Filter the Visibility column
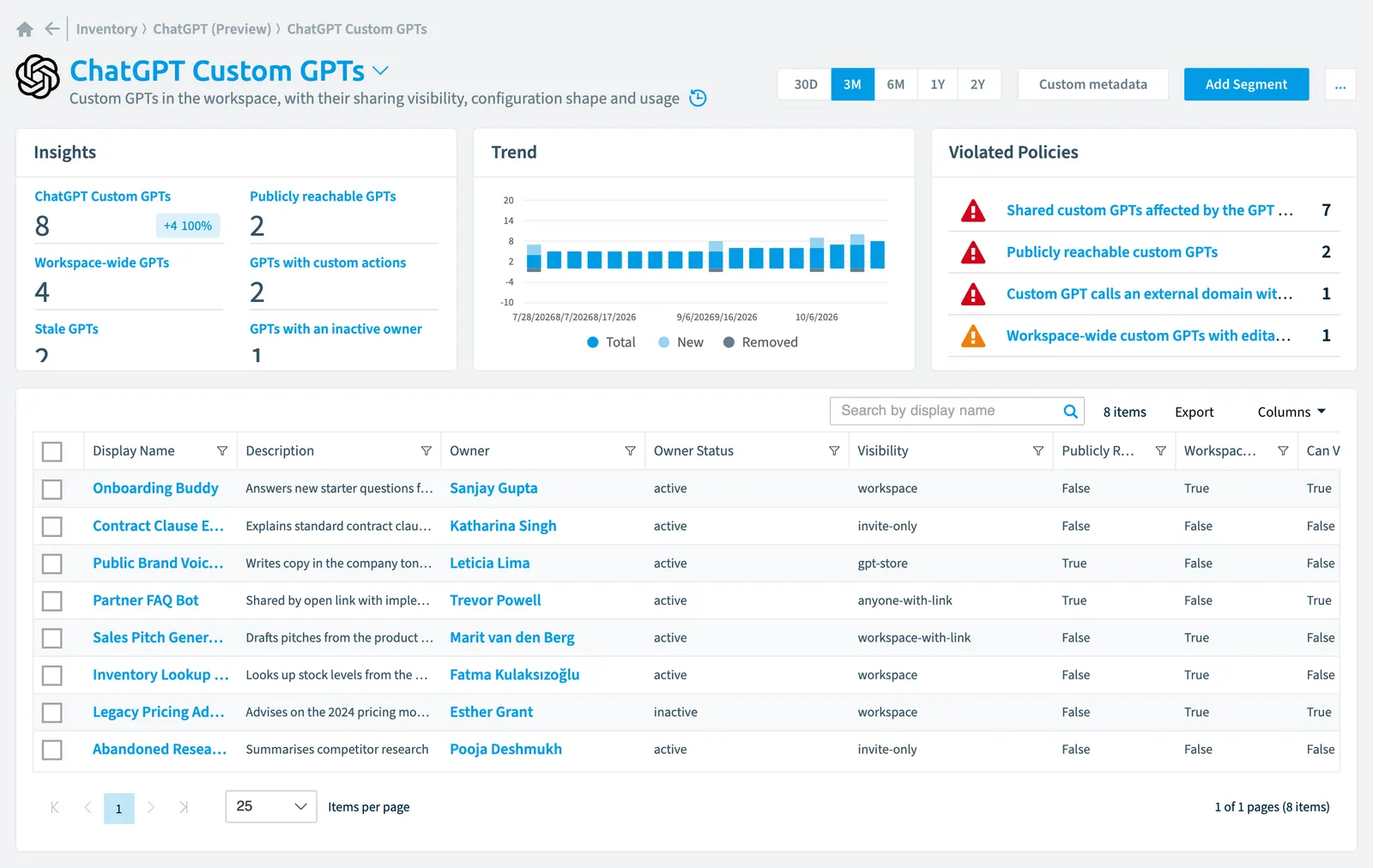Image resolution: width=1373 pixels, height=868 pixels. [1038, 451]
